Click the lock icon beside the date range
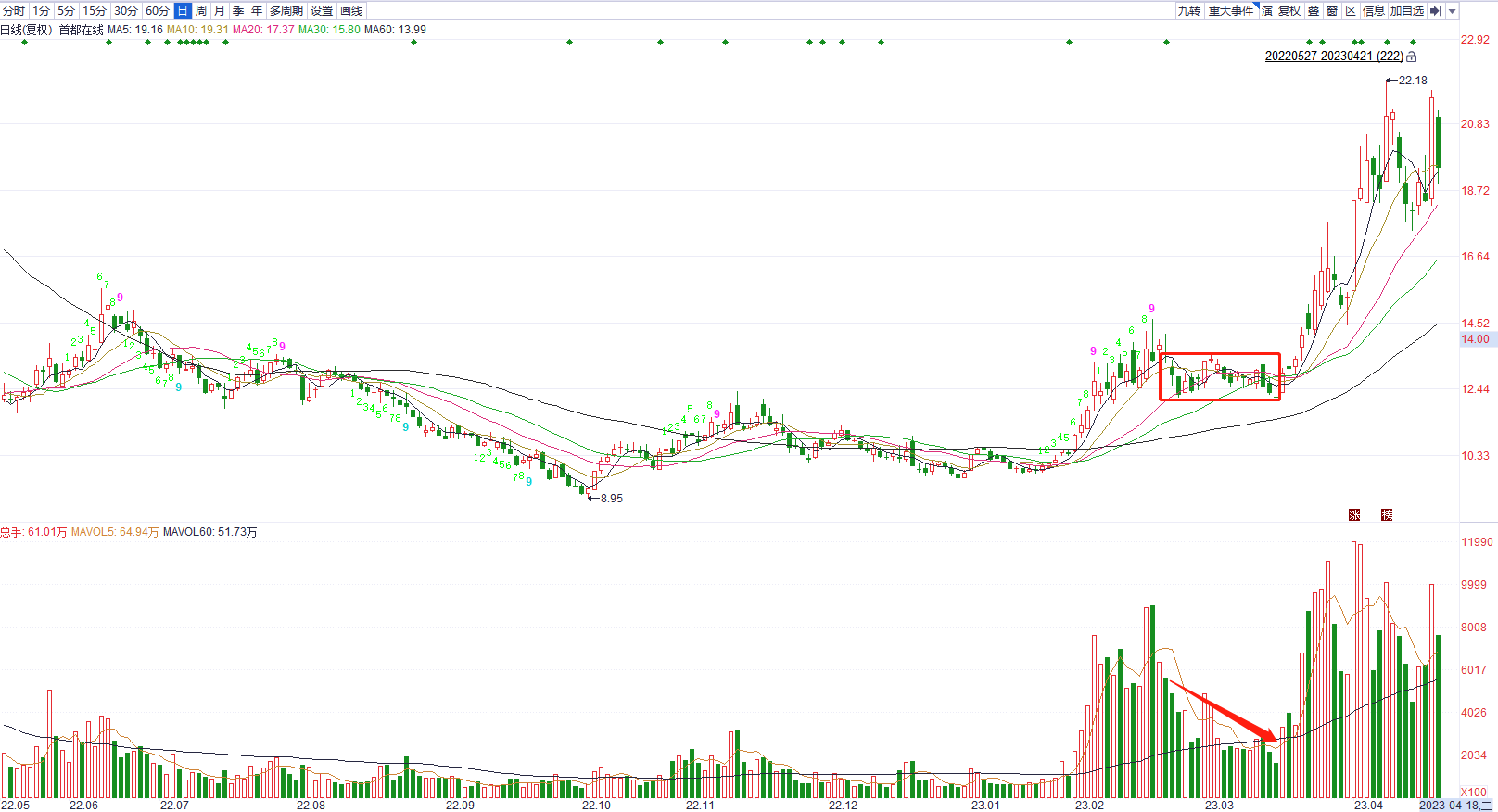Screen dimensions: 1498x812 point(1412,57)
